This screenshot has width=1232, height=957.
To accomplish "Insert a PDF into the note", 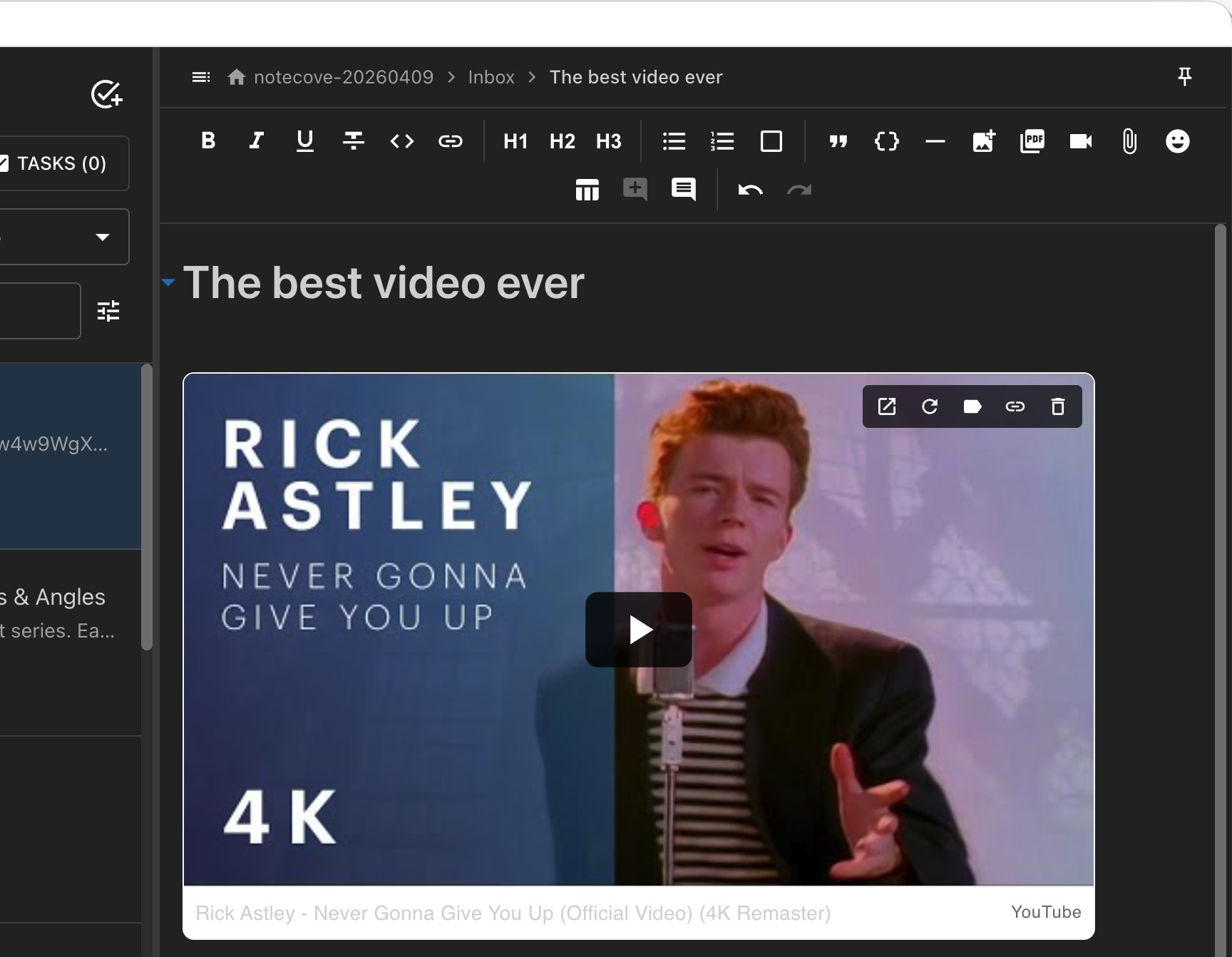I will coord(1032,141).
